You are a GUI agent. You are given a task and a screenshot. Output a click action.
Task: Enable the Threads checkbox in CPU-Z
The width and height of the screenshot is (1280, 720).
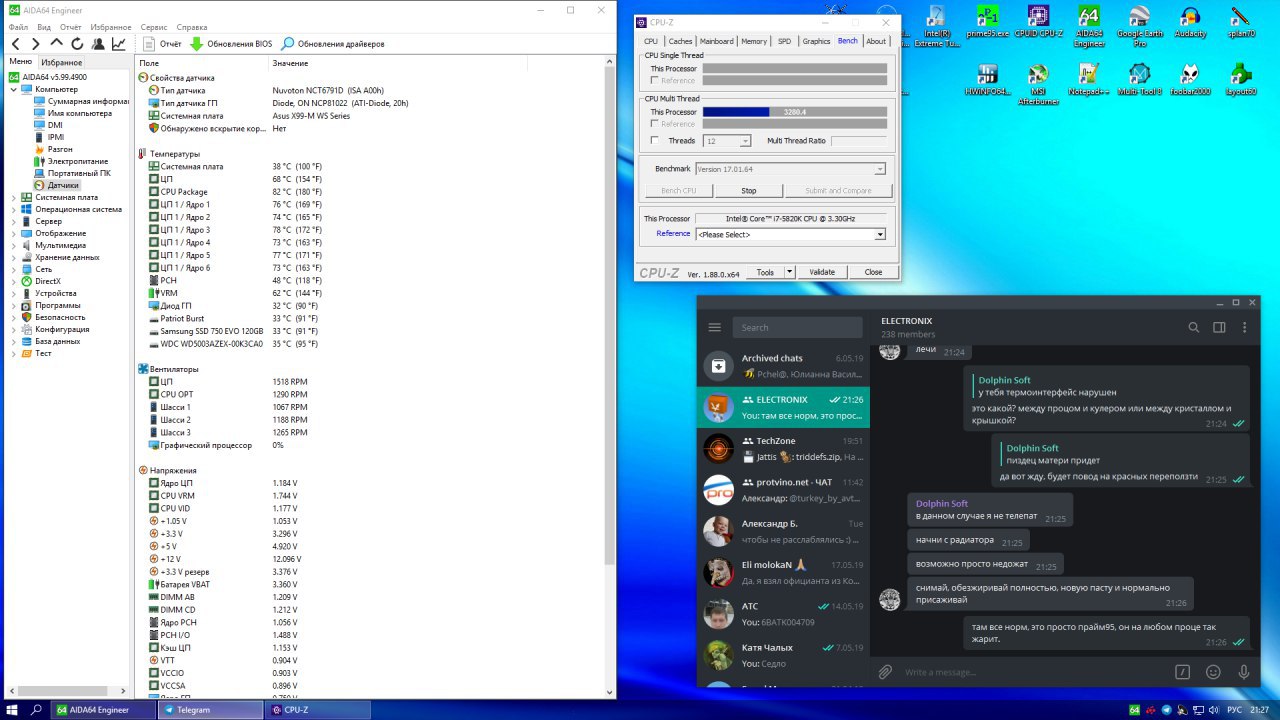coord(654,141)
